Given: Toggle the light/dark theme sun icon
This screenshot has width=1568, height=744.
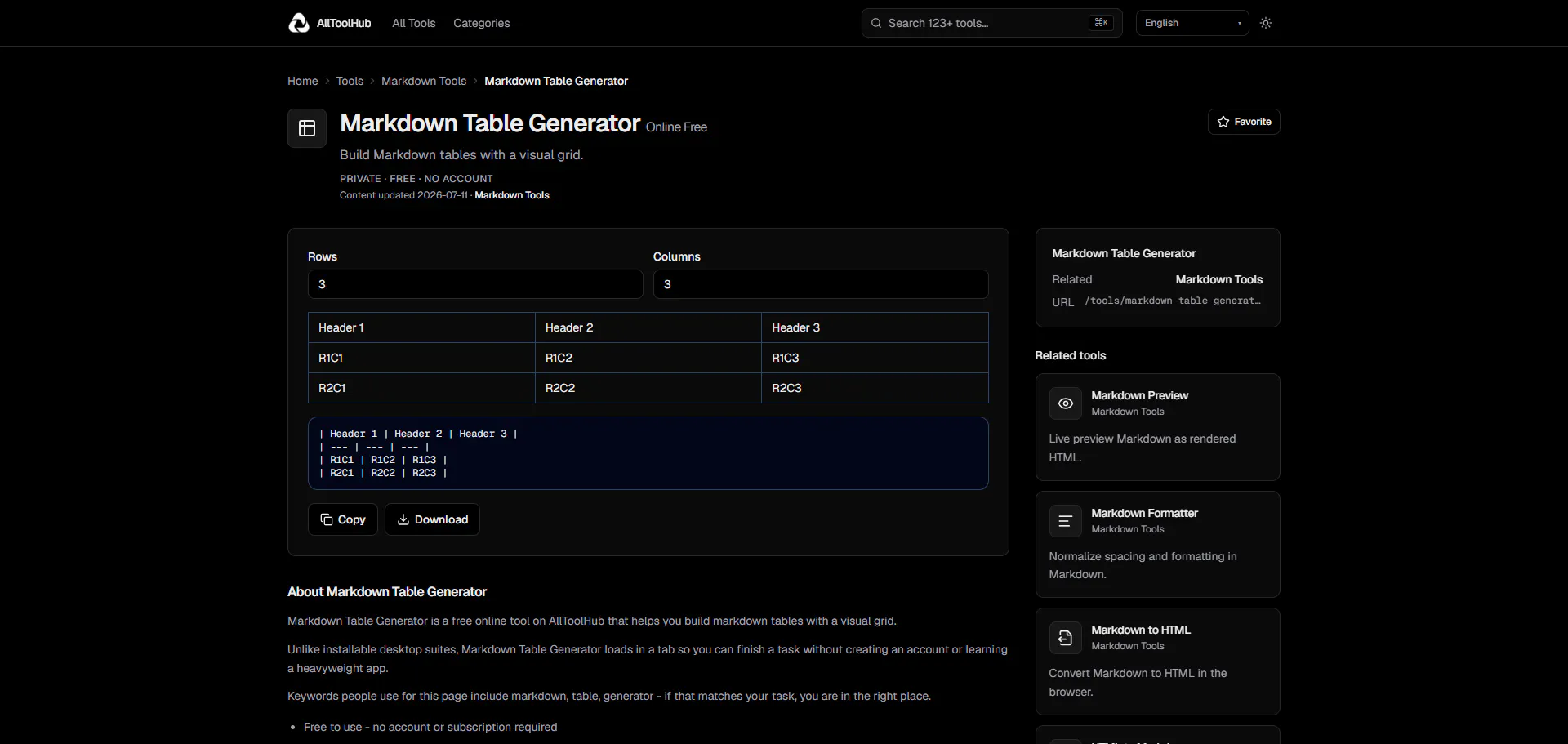Looking at the screenshot, I should (x=1266, y=23).
